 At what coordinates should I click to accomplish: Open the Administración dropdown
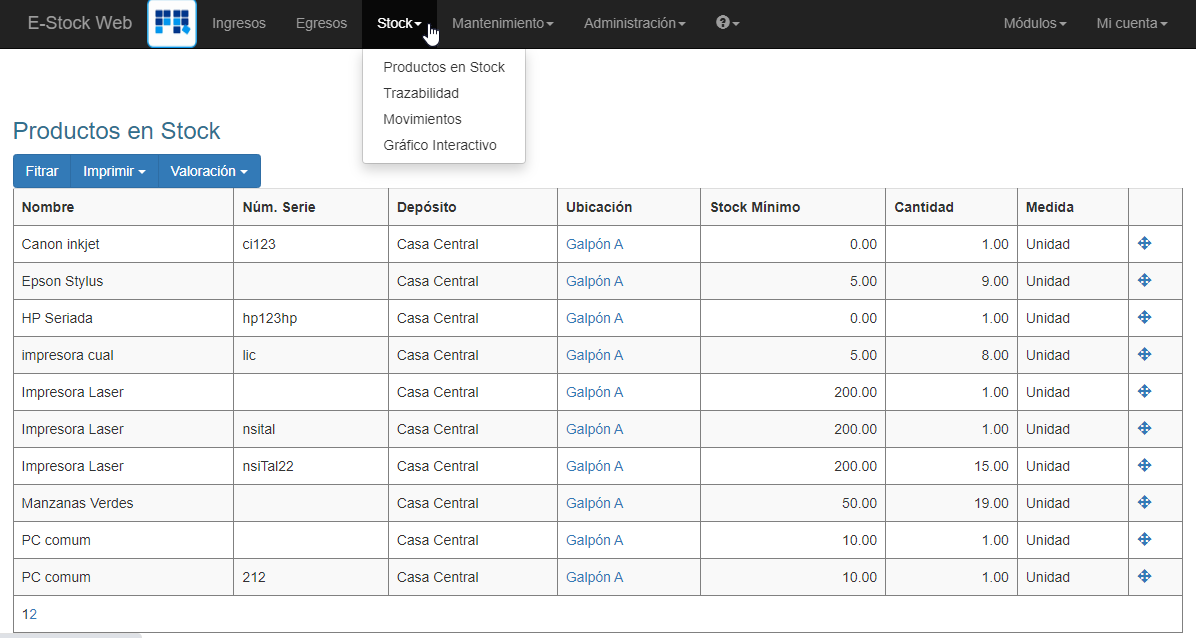634,23
